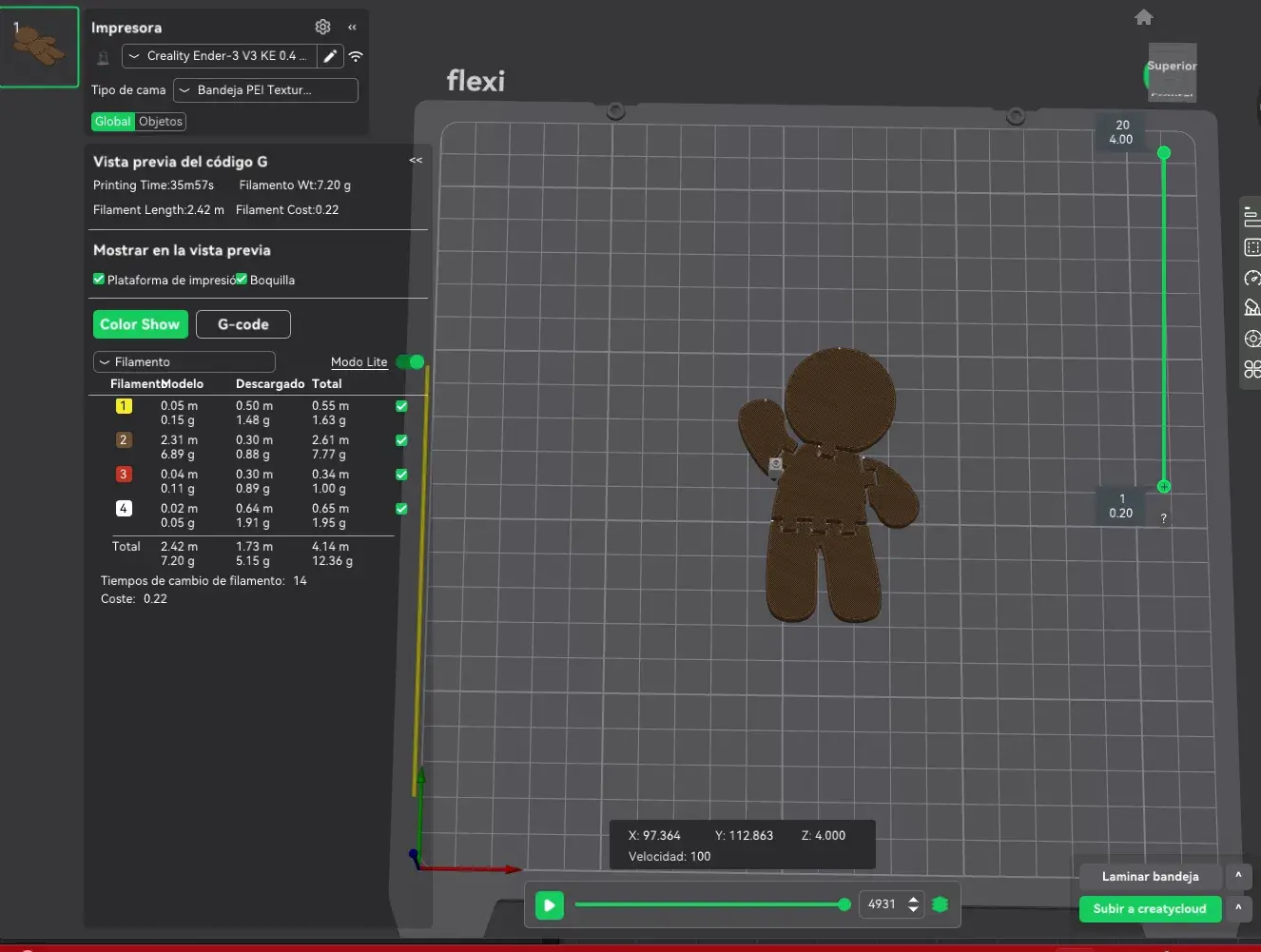
Task: Toggle visibility of filament 3
Action: coord(401,475)
